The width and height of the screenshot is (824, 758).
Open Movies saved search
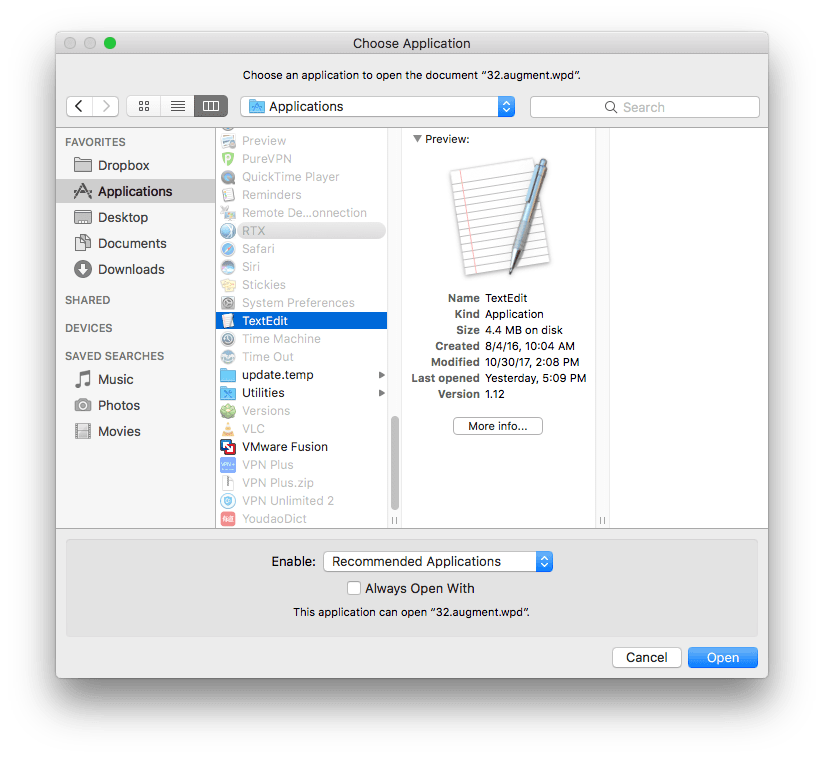[x=136, y=432]
